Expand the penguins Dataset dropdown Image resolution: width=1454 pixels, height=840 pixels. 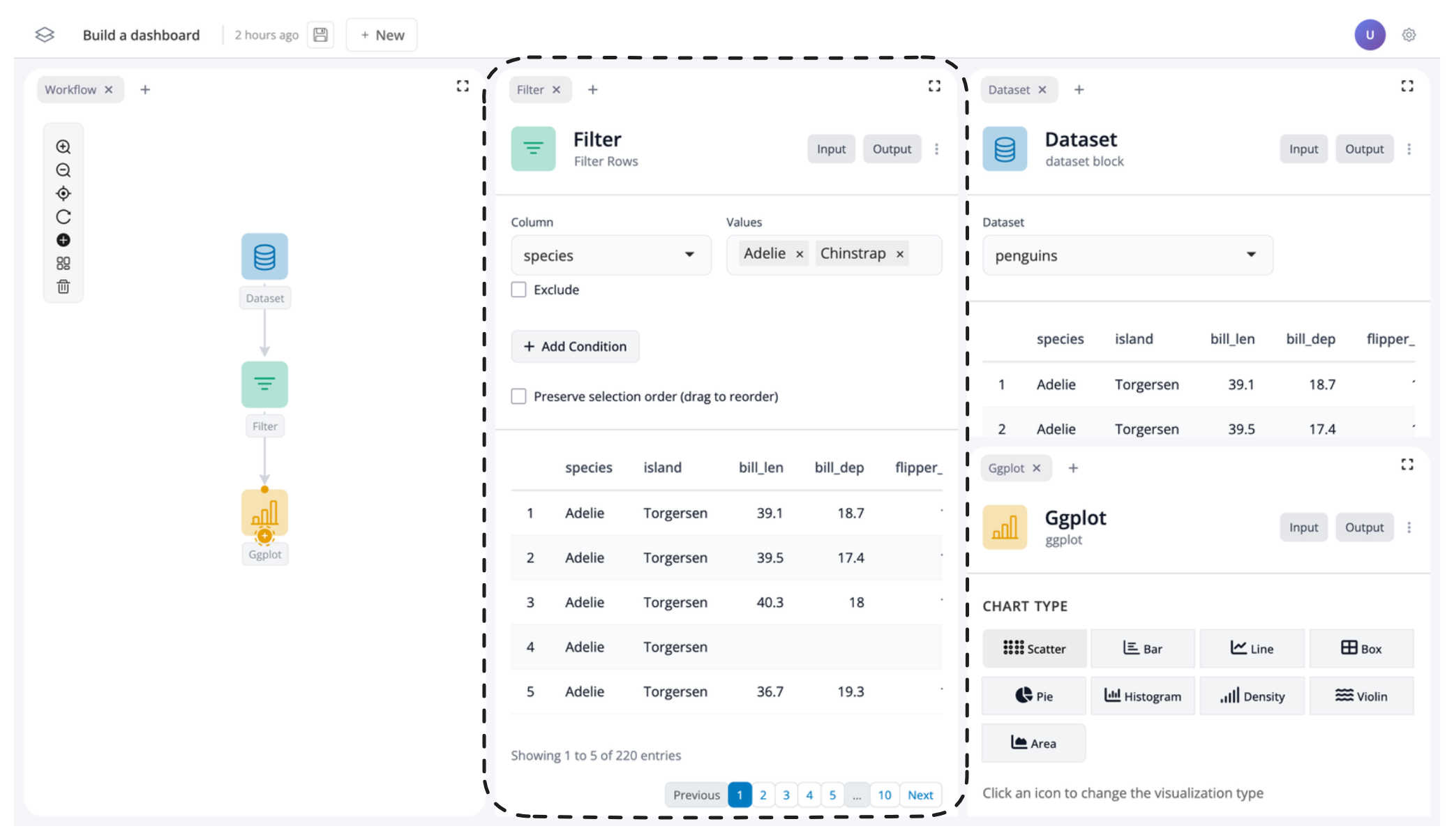[1127, 255]
